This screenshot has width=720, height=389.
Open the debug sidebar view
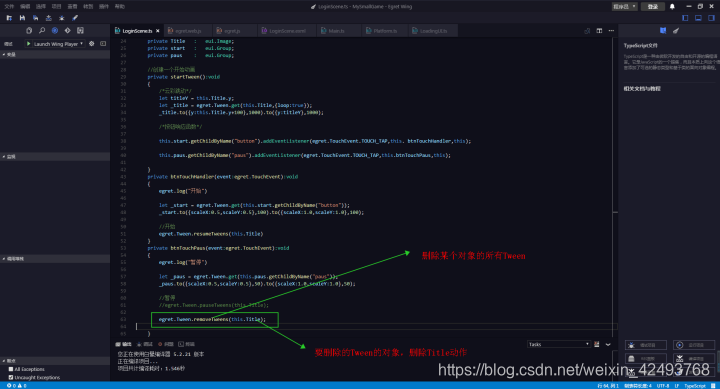coord(55,30)
